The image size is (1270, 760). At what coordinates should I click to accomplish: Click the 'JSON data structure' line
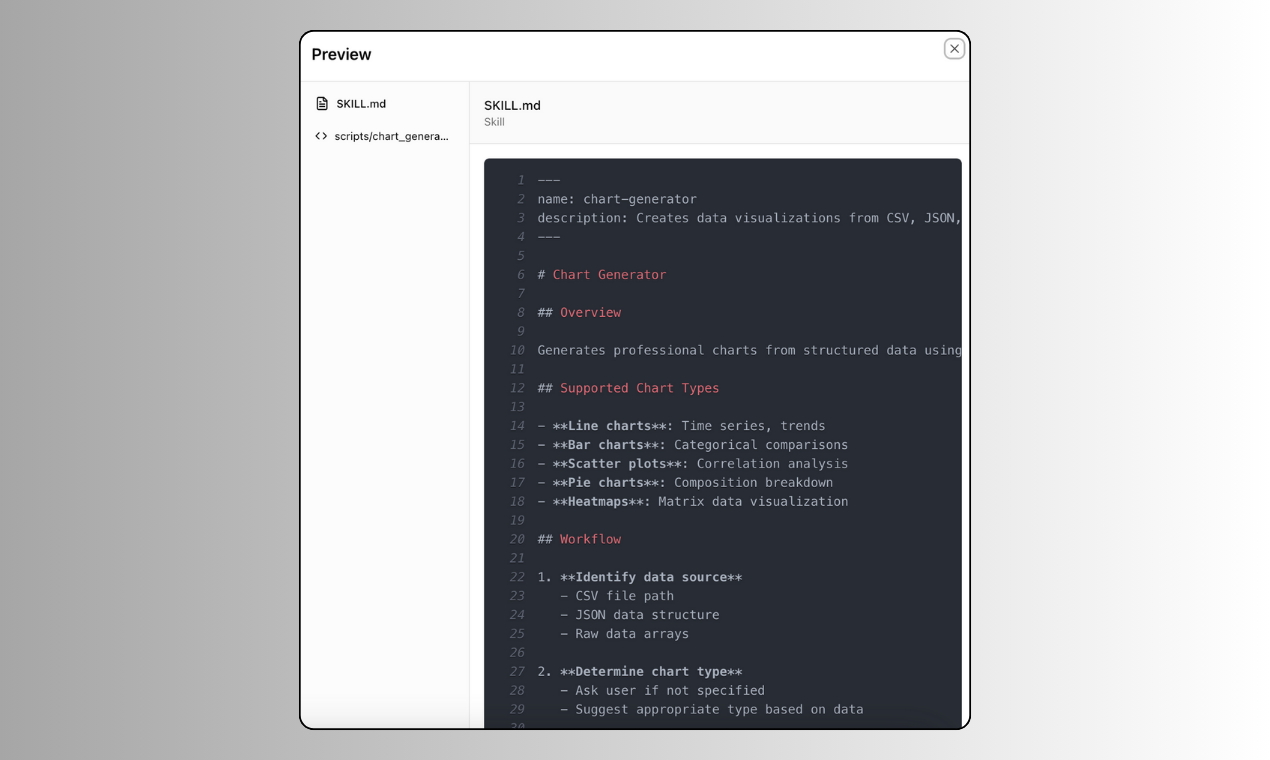pos(639,615)
